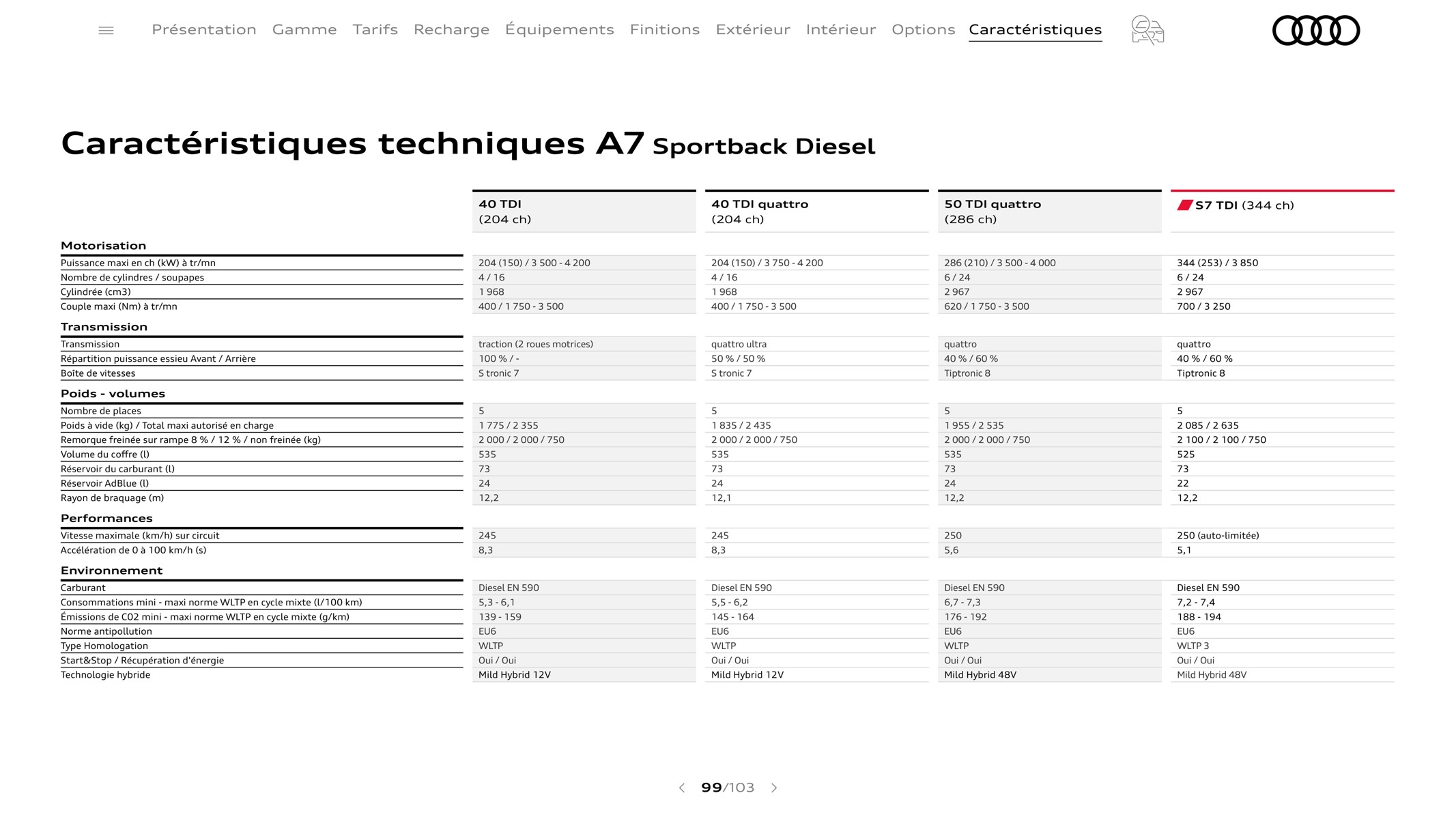Click Consommations mini - maxi WLTP label

tap(212, 603)
